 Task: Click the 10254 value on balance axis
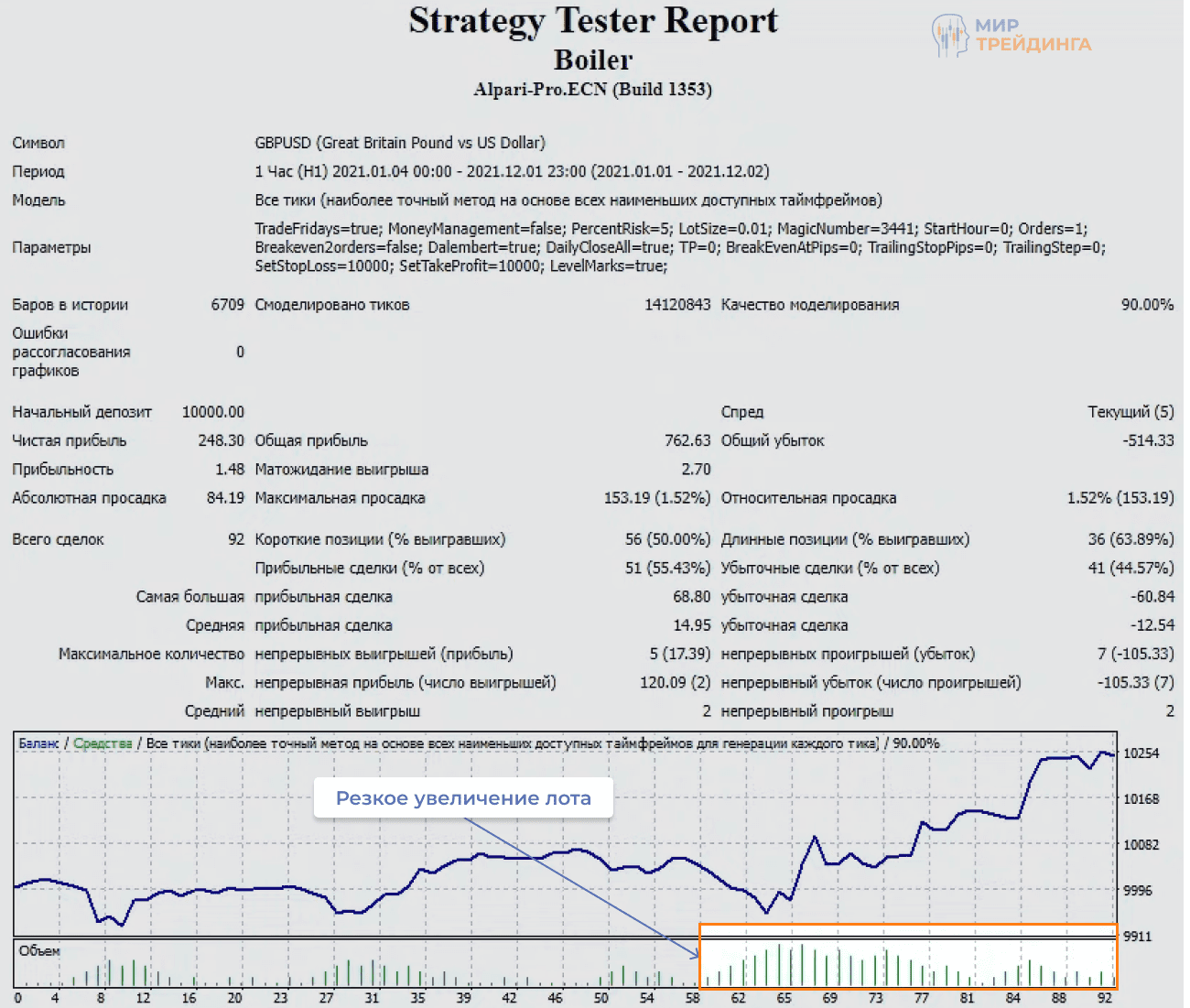click(x=1141, y=753)
